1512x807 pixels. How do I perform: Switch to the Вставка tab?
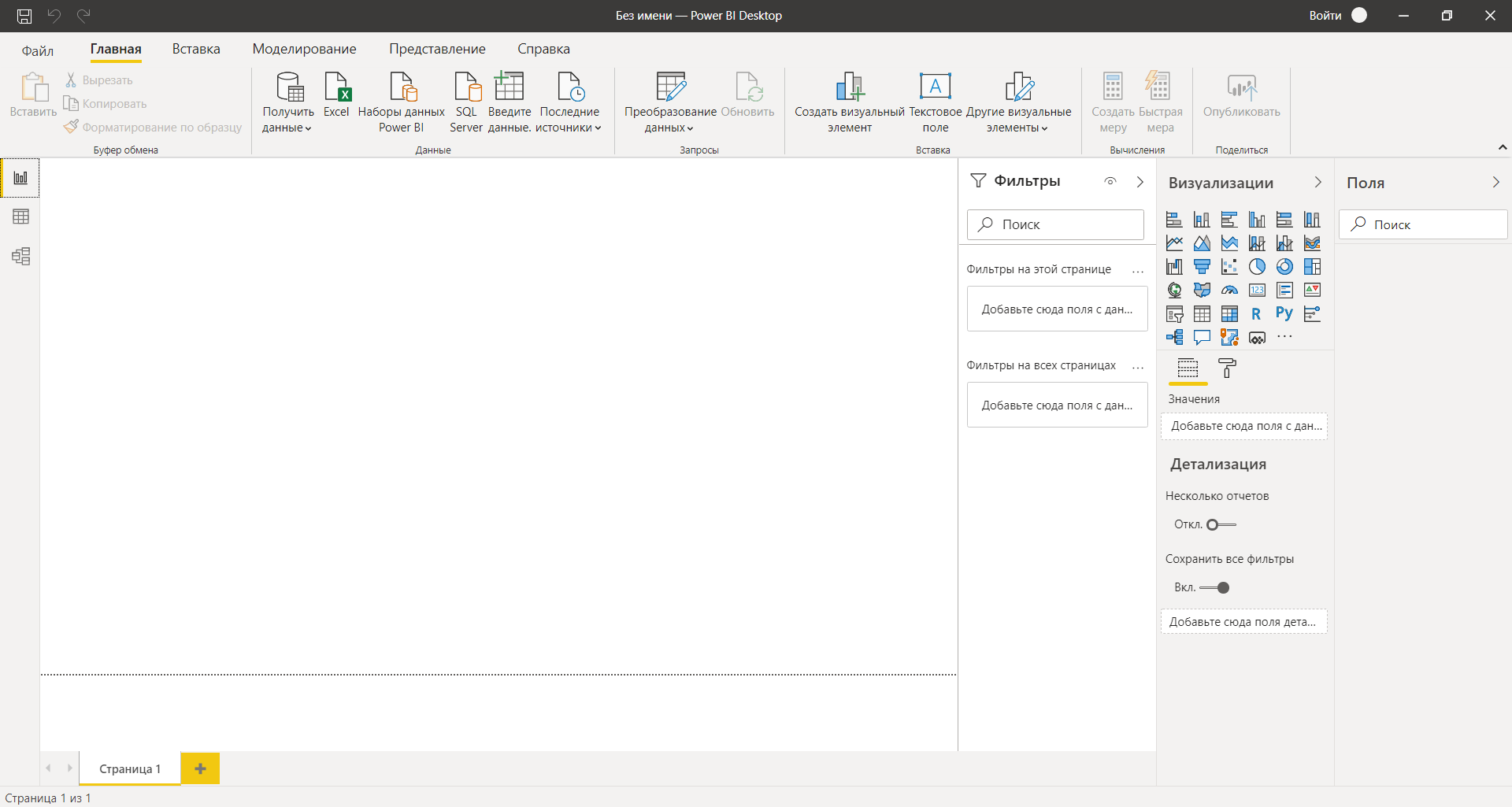(x=196, y=49)
